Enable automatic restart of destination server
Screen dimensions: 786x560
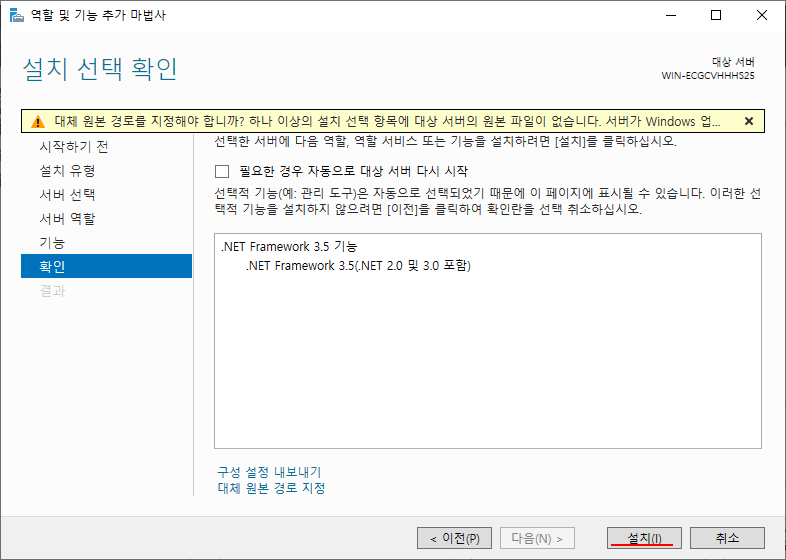point(222,171)
